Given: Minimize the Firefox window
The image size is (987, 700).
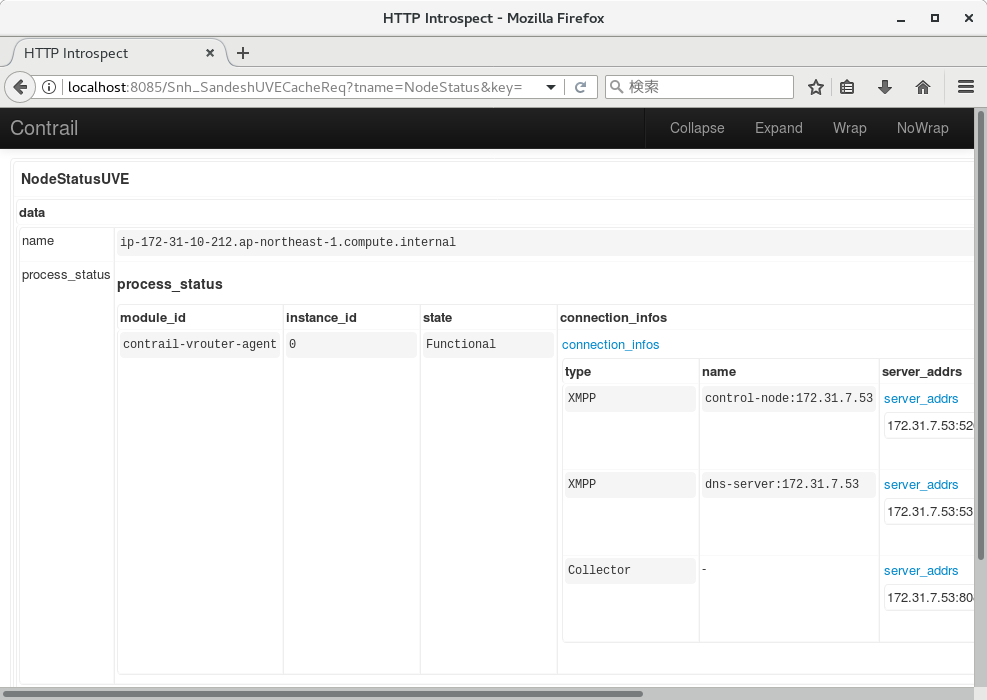Looking at the screenshot, I should point(901,18).
